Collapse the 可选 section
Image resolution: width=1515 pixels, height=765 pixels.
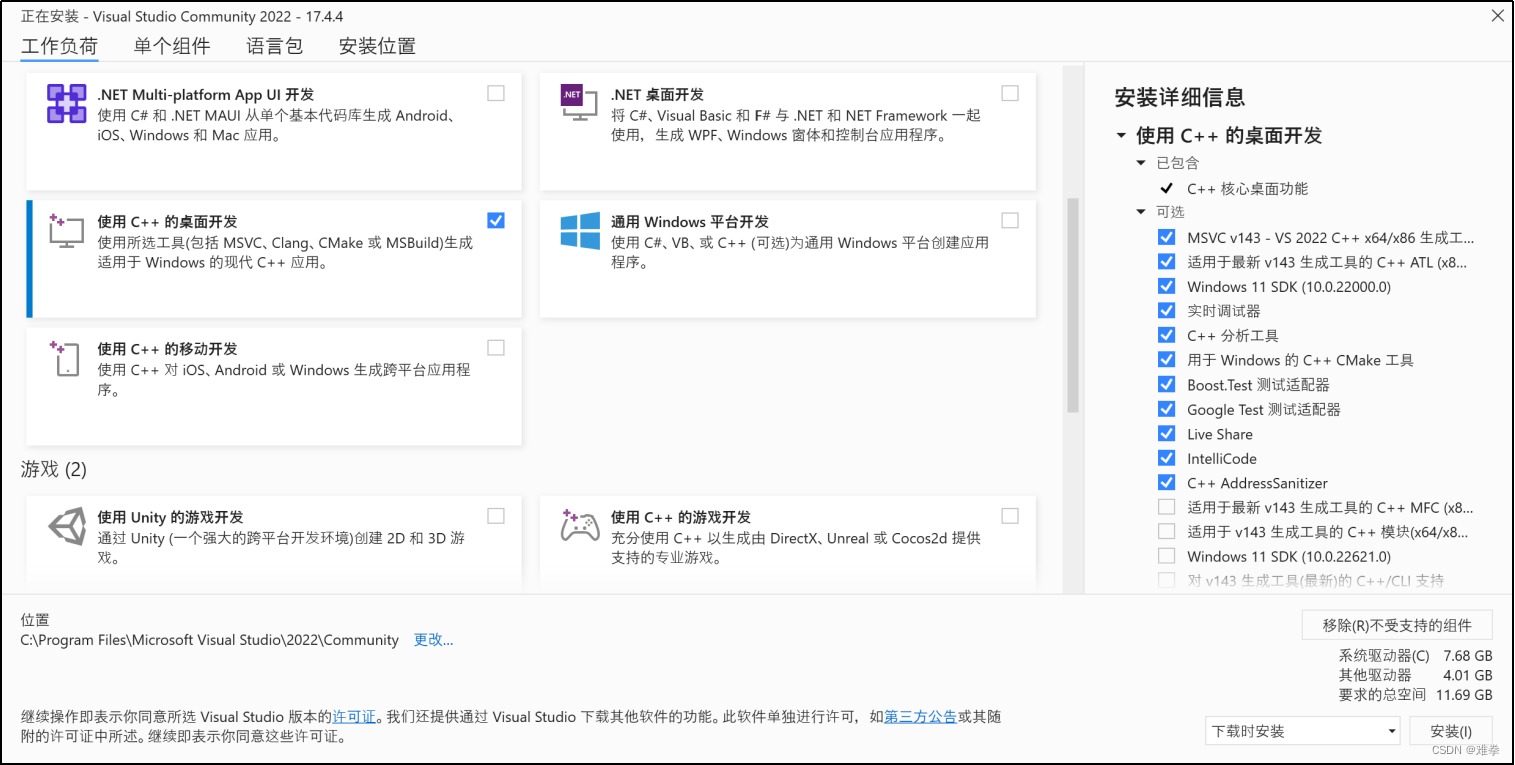(x=1141, y=212)
